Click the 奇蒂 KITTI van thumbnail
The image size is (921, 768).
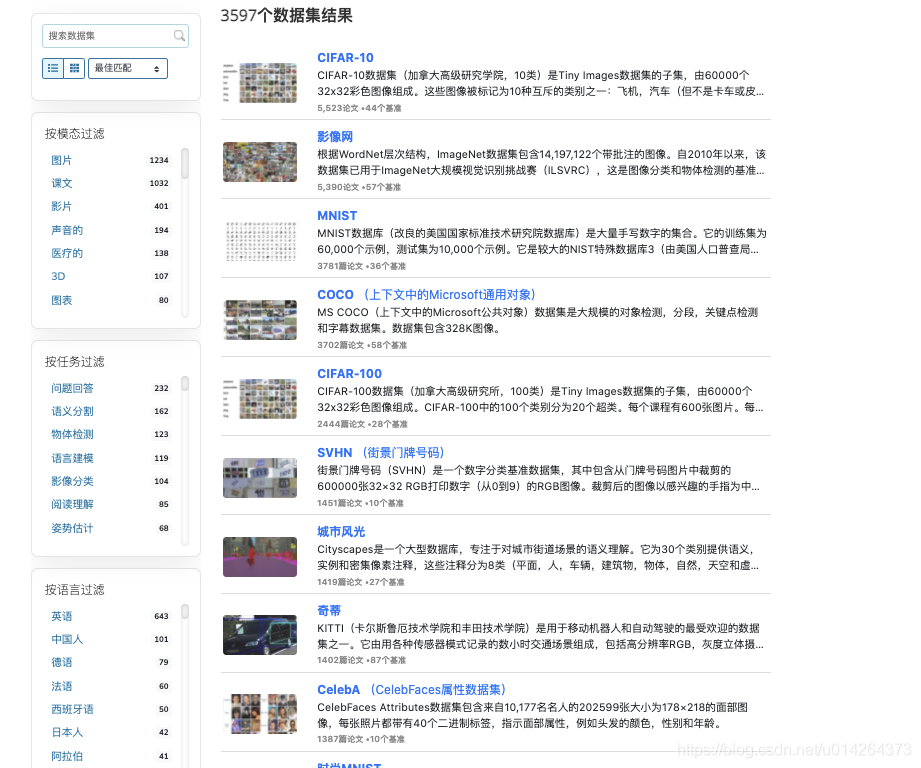pos(260,635)
